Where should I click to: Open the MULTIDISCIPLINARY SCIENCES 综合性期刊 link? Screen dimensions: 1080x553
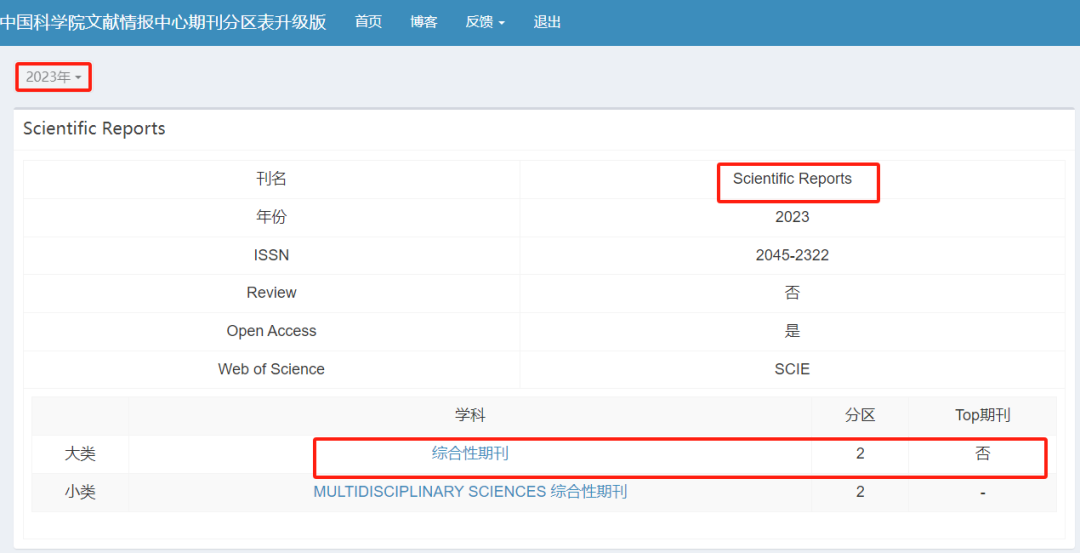(x=470, y=492)
